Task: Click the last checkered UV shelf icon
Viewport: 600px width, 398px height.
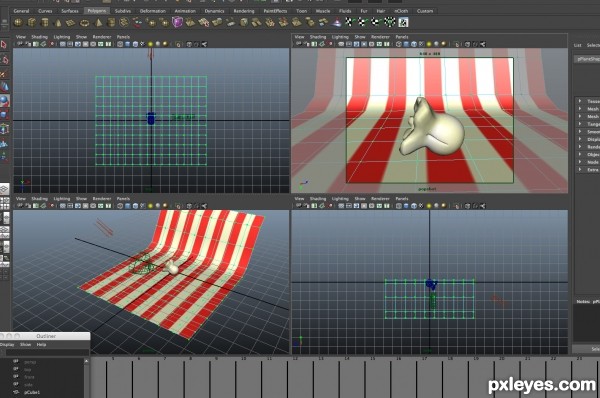Action: [403, 23]
